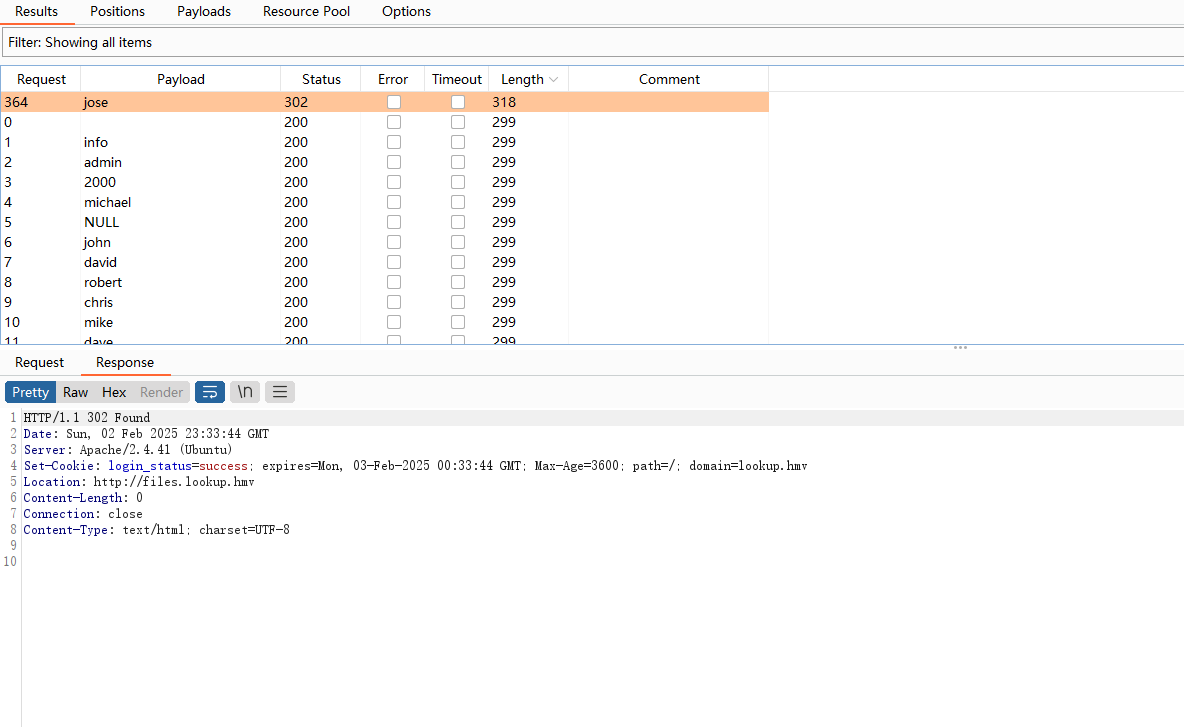Click the panel resize dots handle

(960, 348)
